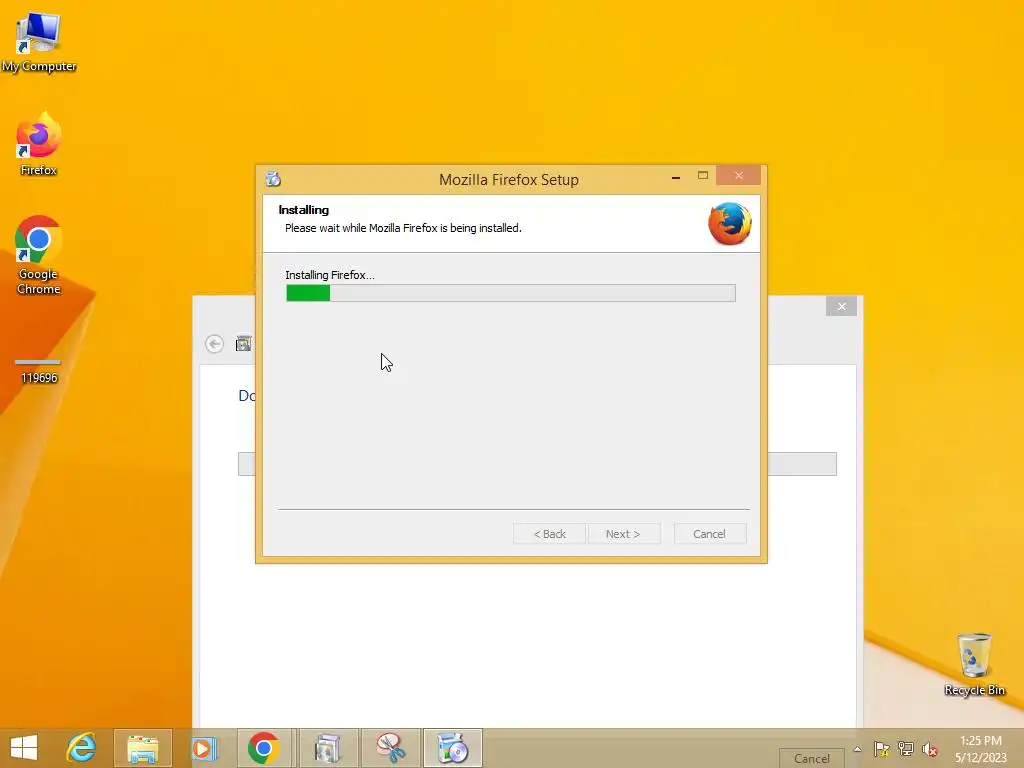Viewport: 1024px width, 768px height.
Task: Open the Windows Start button
Action: point(24,748)
